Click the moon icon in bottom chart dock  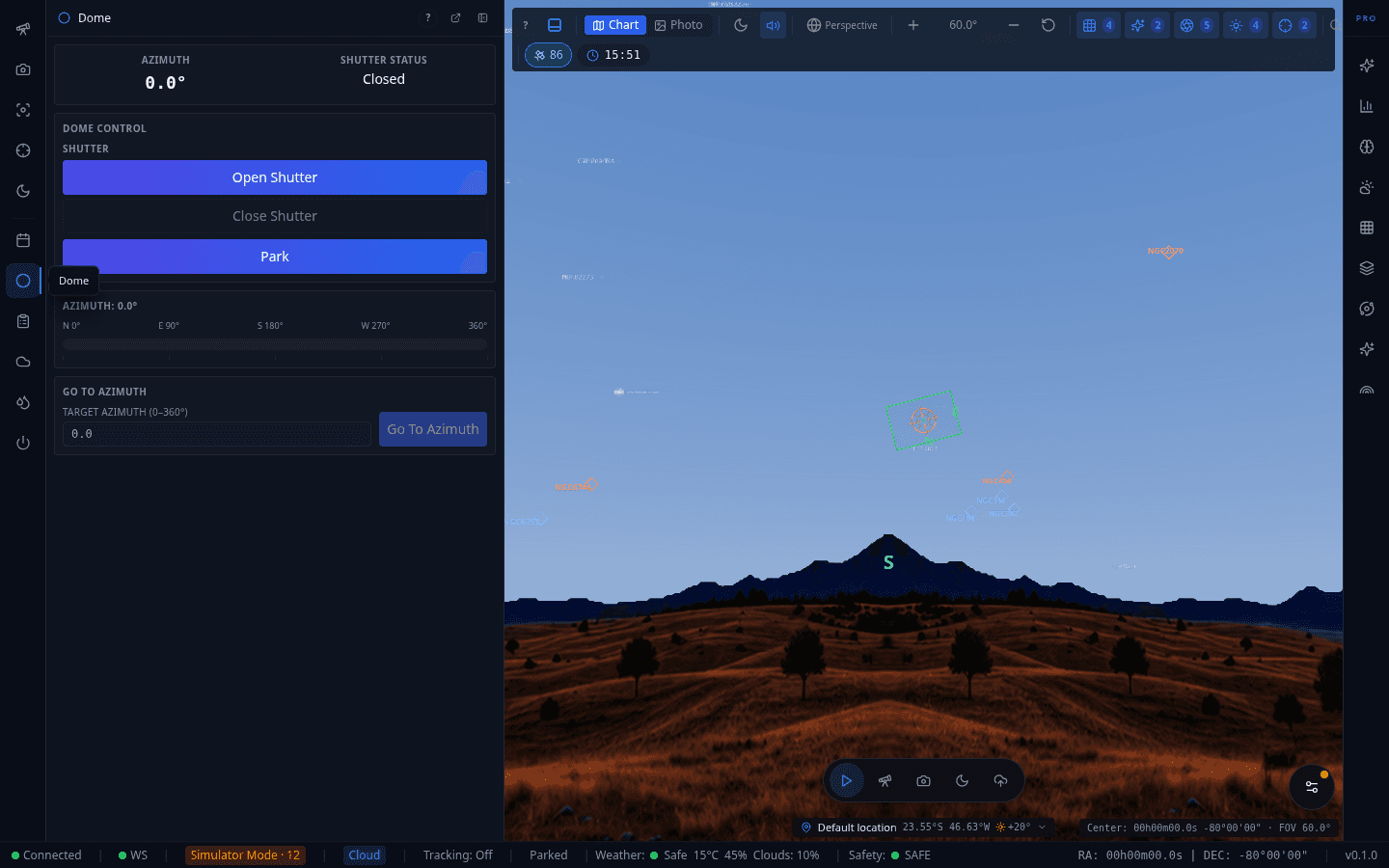(x=962, y=781)
